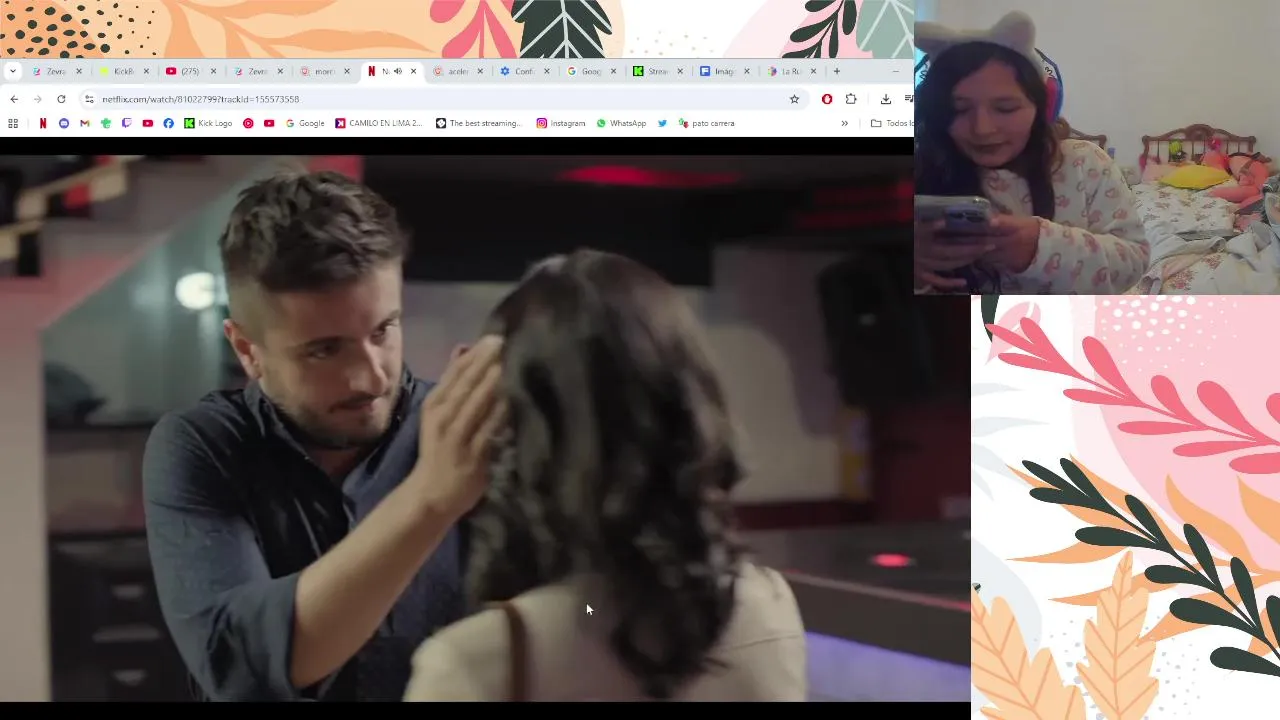Switch to the La Ru tab

[790, 71]
